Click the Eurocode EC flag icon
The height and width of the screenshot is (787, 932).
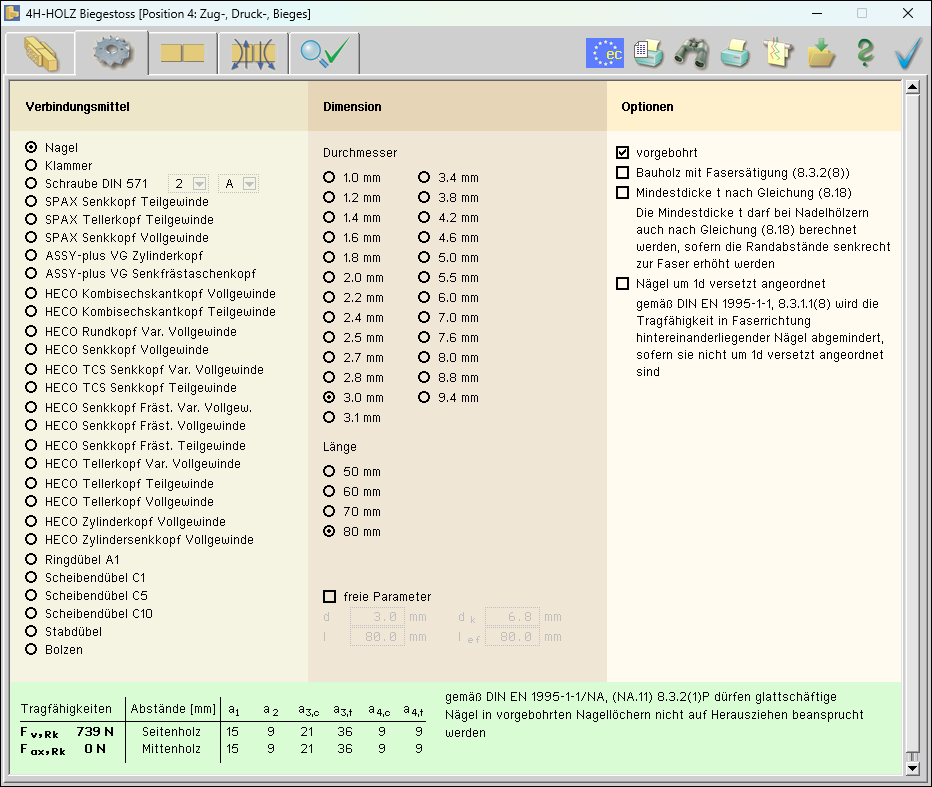[x=604, y=53]
